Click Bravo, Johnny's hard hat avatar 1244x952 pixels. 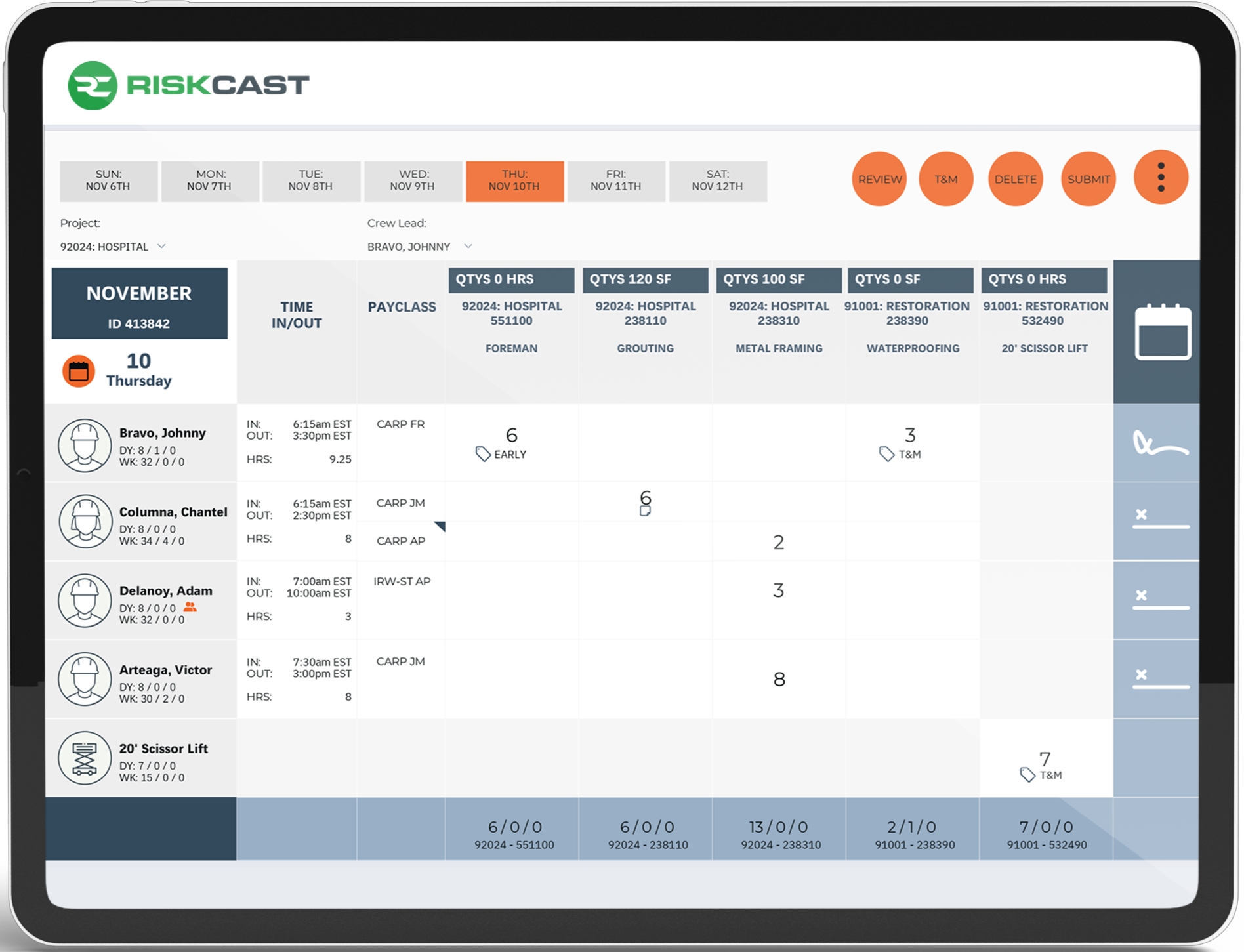pos(85,444)
